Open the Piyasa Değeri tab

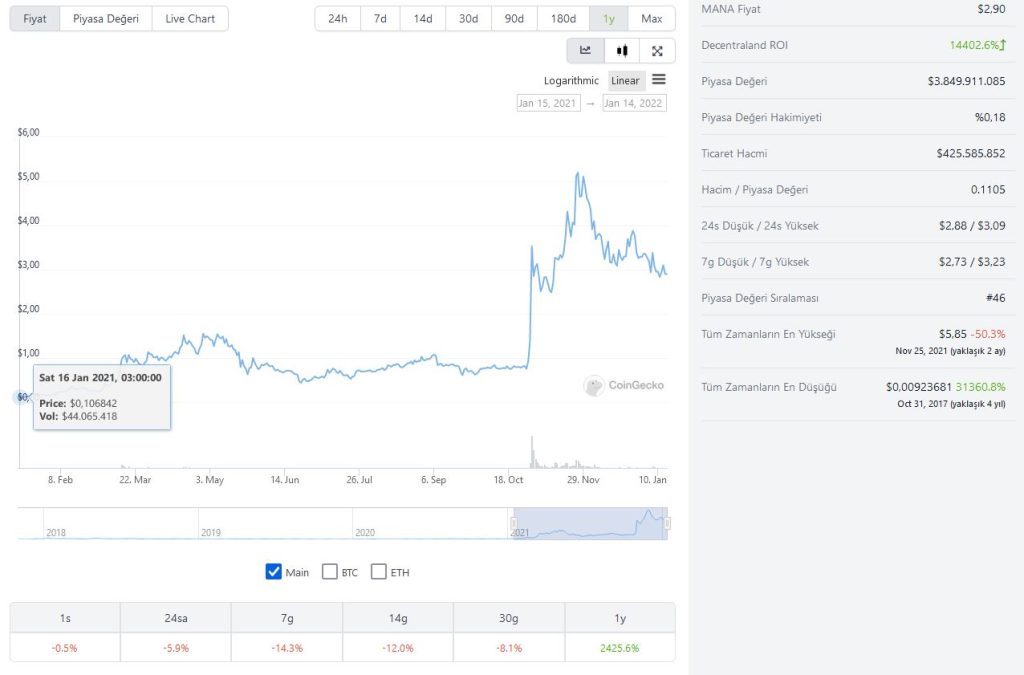tap(106, 18)
